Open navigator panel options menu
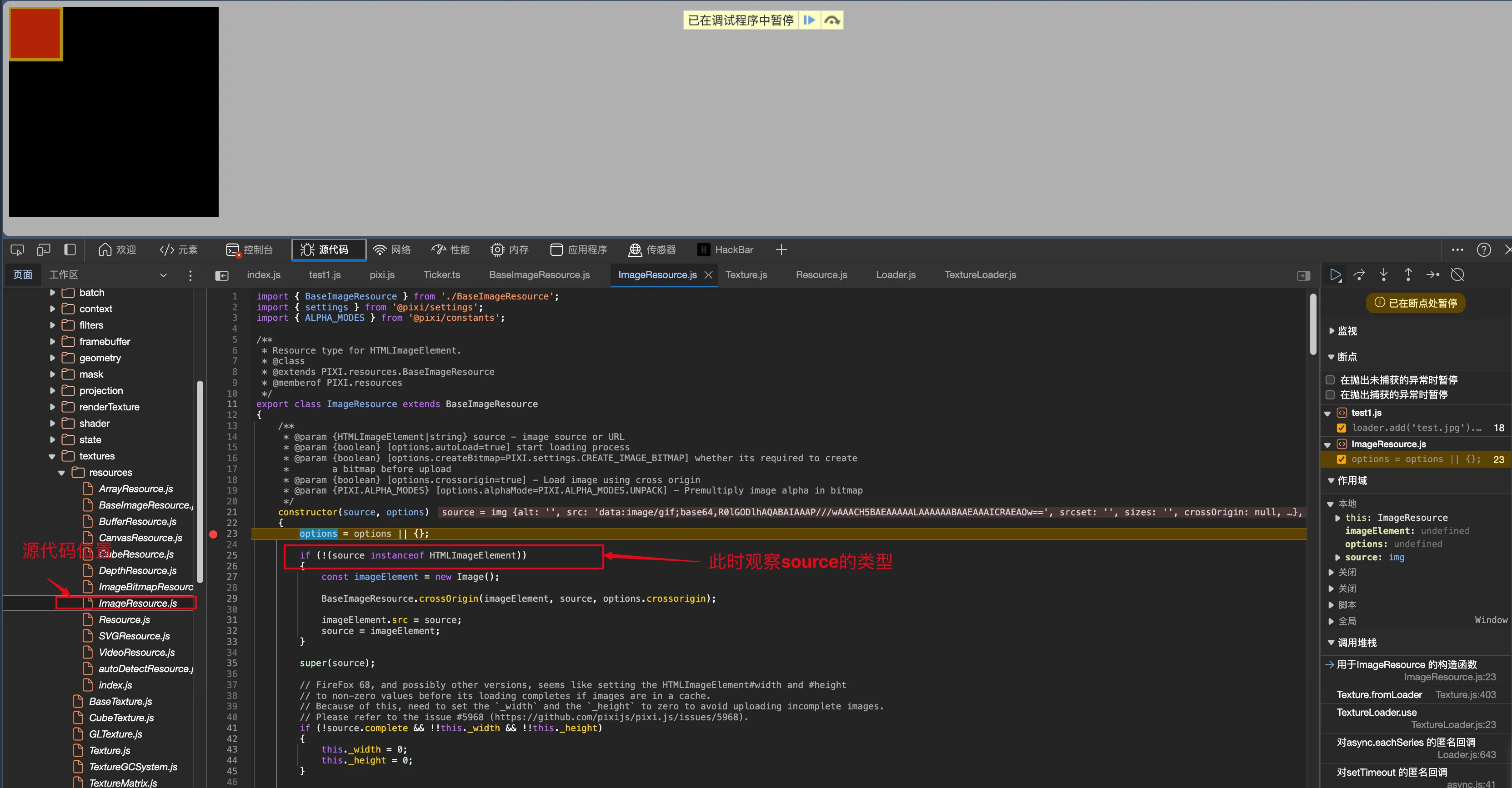This screenshot has width=1512, height=788. point(190,275)
